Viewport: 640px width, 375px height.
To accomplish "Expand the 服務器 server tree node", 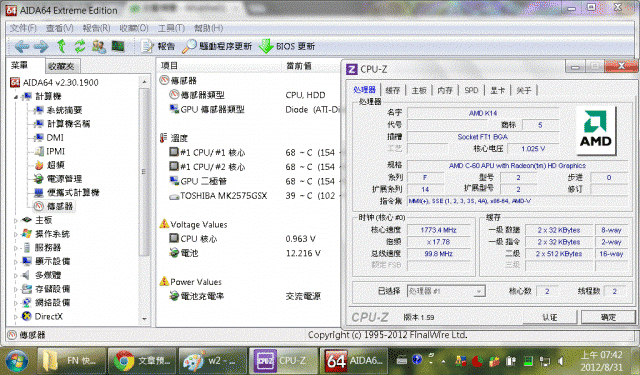I will point(16,248).
